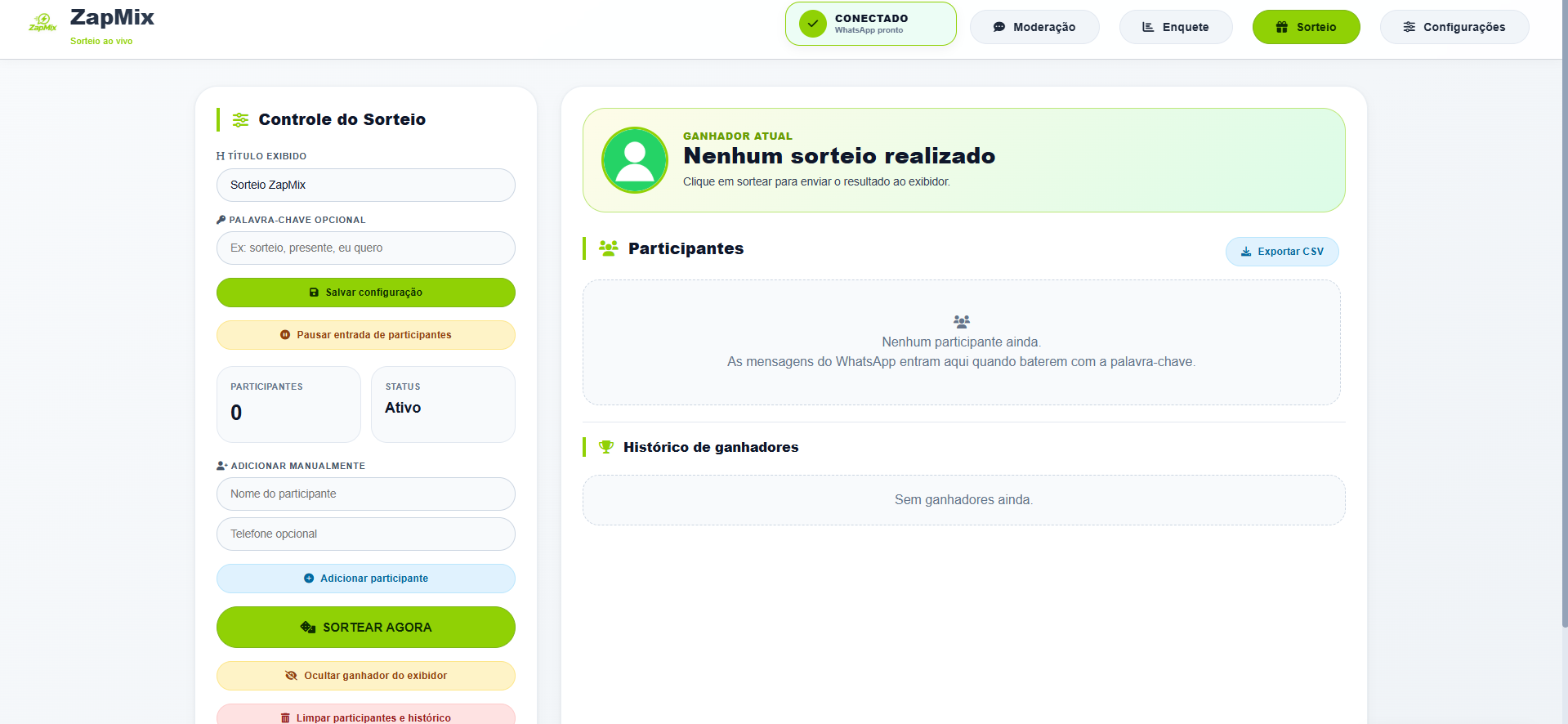Screen dimensions: 1568x724
Task: Click the small people icon in empty participants box
Action: [x=962, y=321]
